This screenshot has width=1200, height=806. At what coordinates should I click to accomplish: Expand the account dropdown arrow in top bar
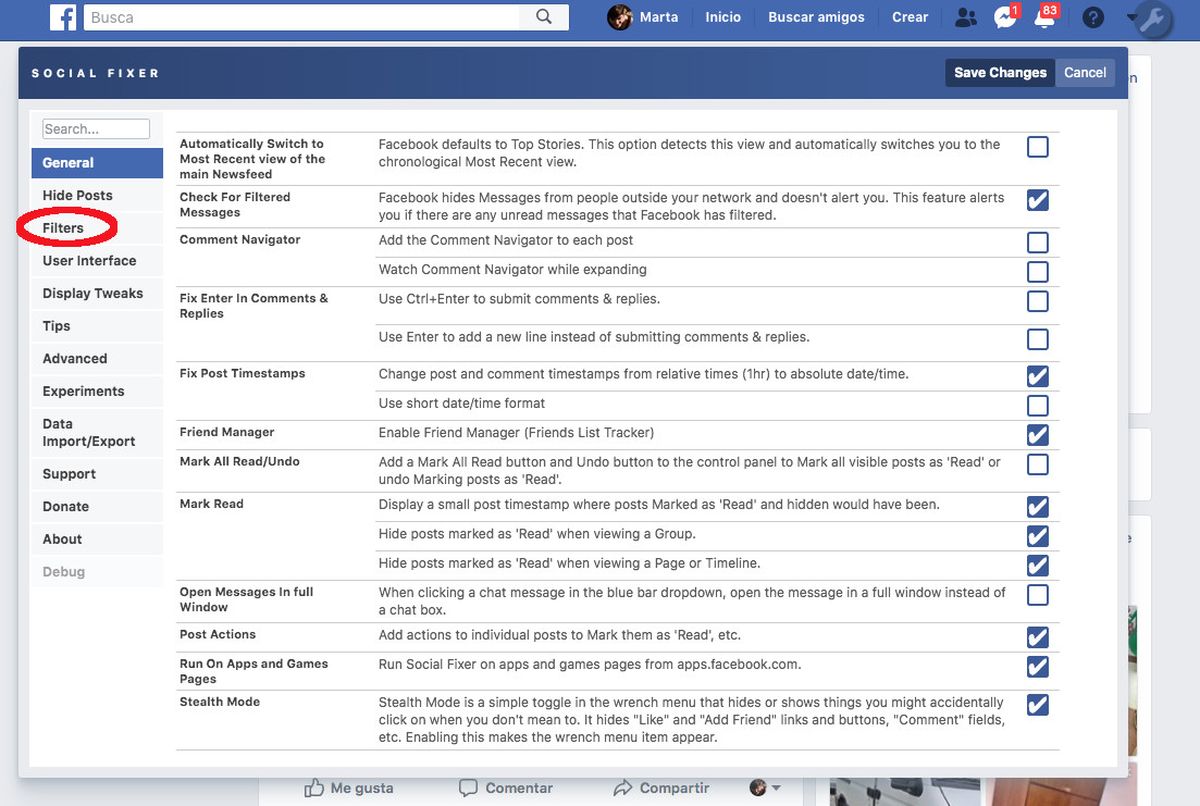pos(1130,17)
